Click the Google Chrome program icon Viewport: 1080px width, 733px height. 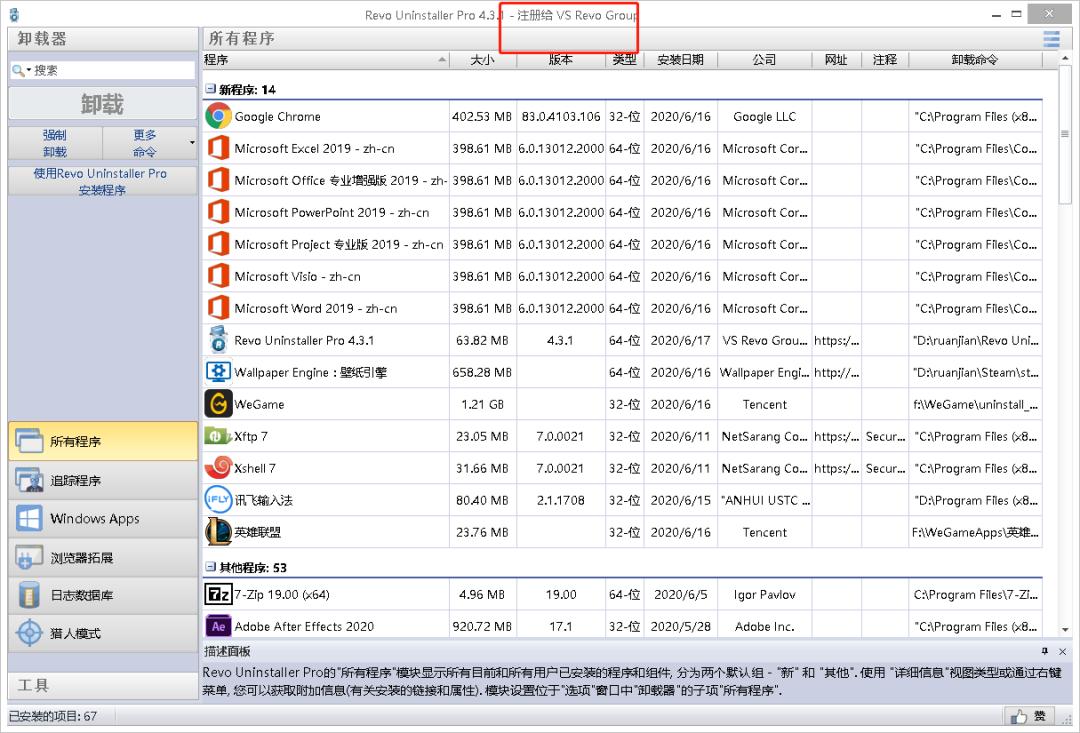pyautogui.click(x=218, y=116)
